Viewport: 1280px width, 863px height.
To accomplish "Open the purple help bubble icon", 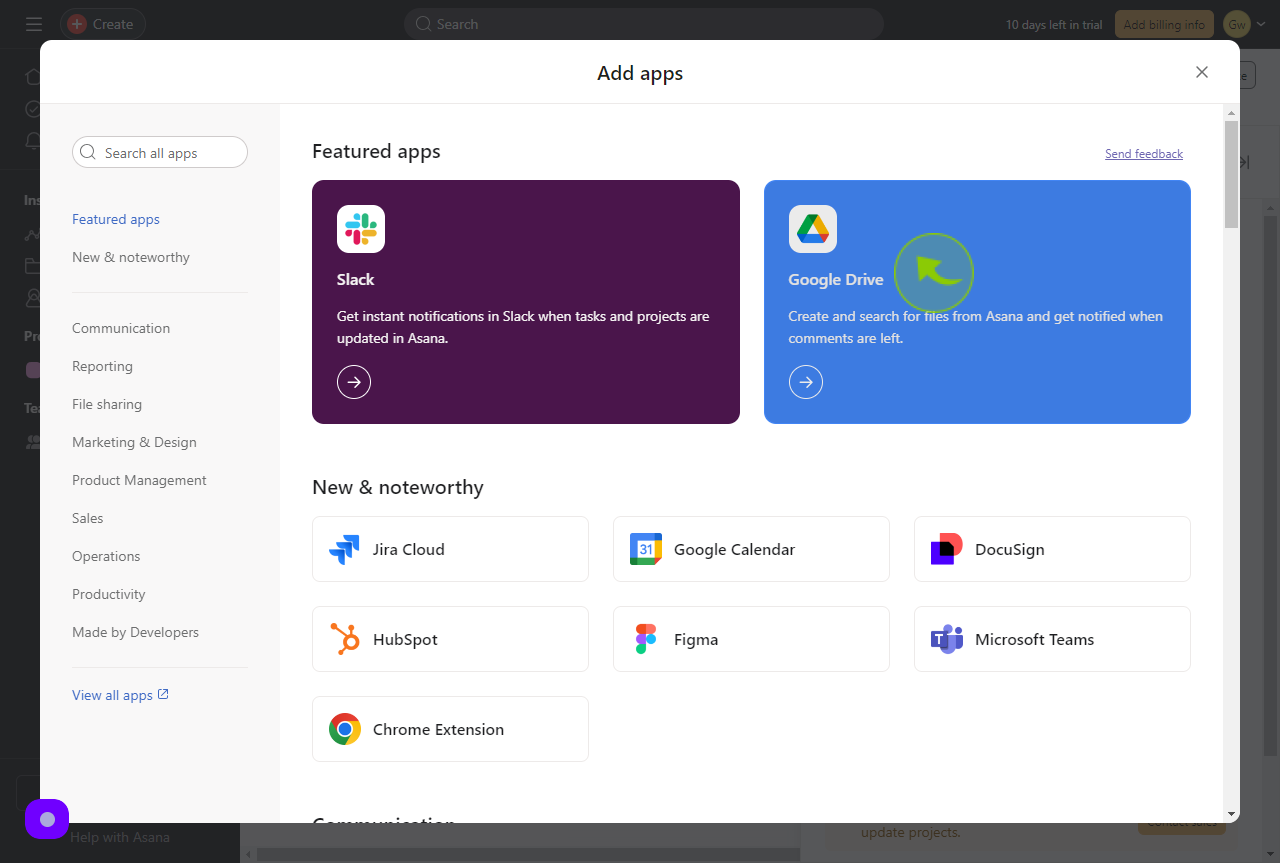I will click(x=47, y=819).
